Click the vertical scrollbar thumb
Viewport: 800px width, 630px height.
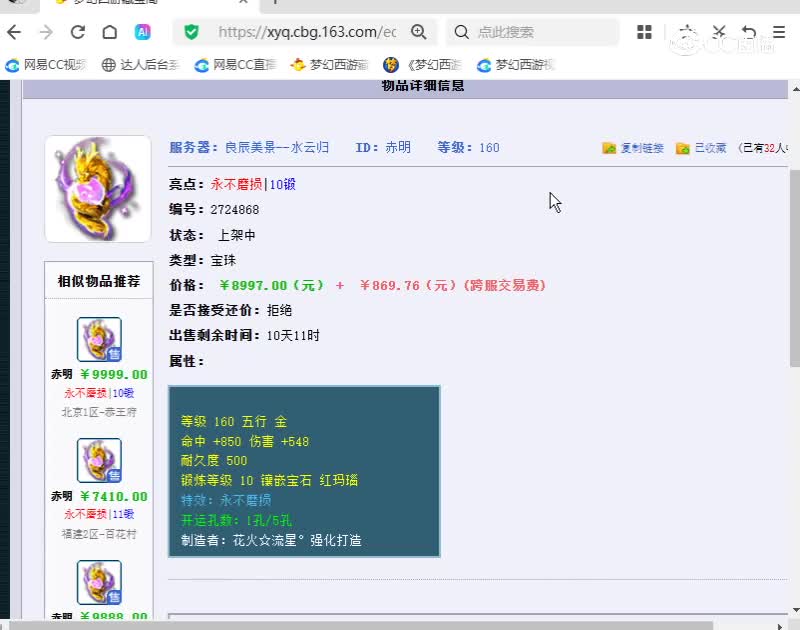click(x=795, y=268)
